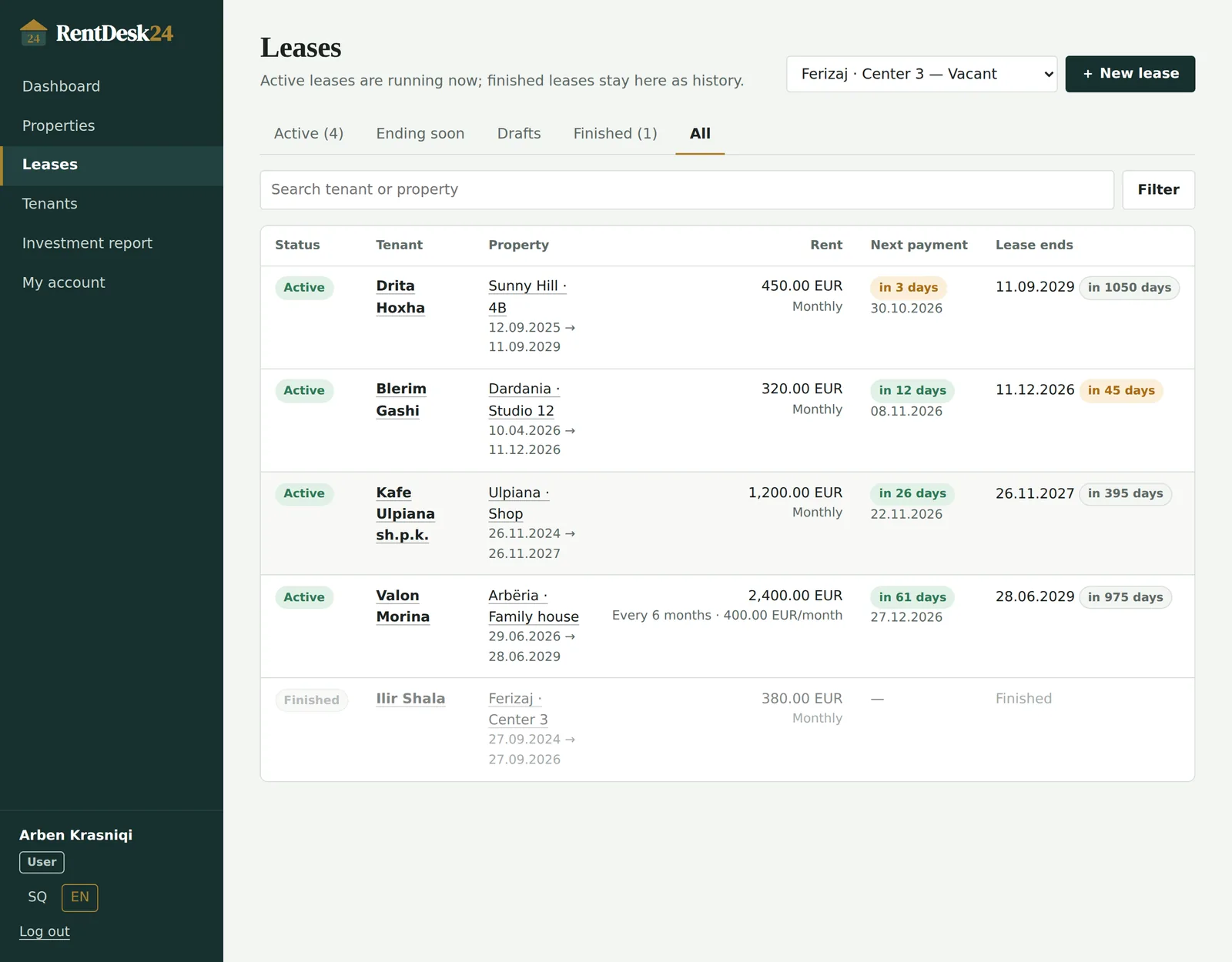The image size is (1232, 962).
Task: Open the property selector dropdown
Action: 922,74
